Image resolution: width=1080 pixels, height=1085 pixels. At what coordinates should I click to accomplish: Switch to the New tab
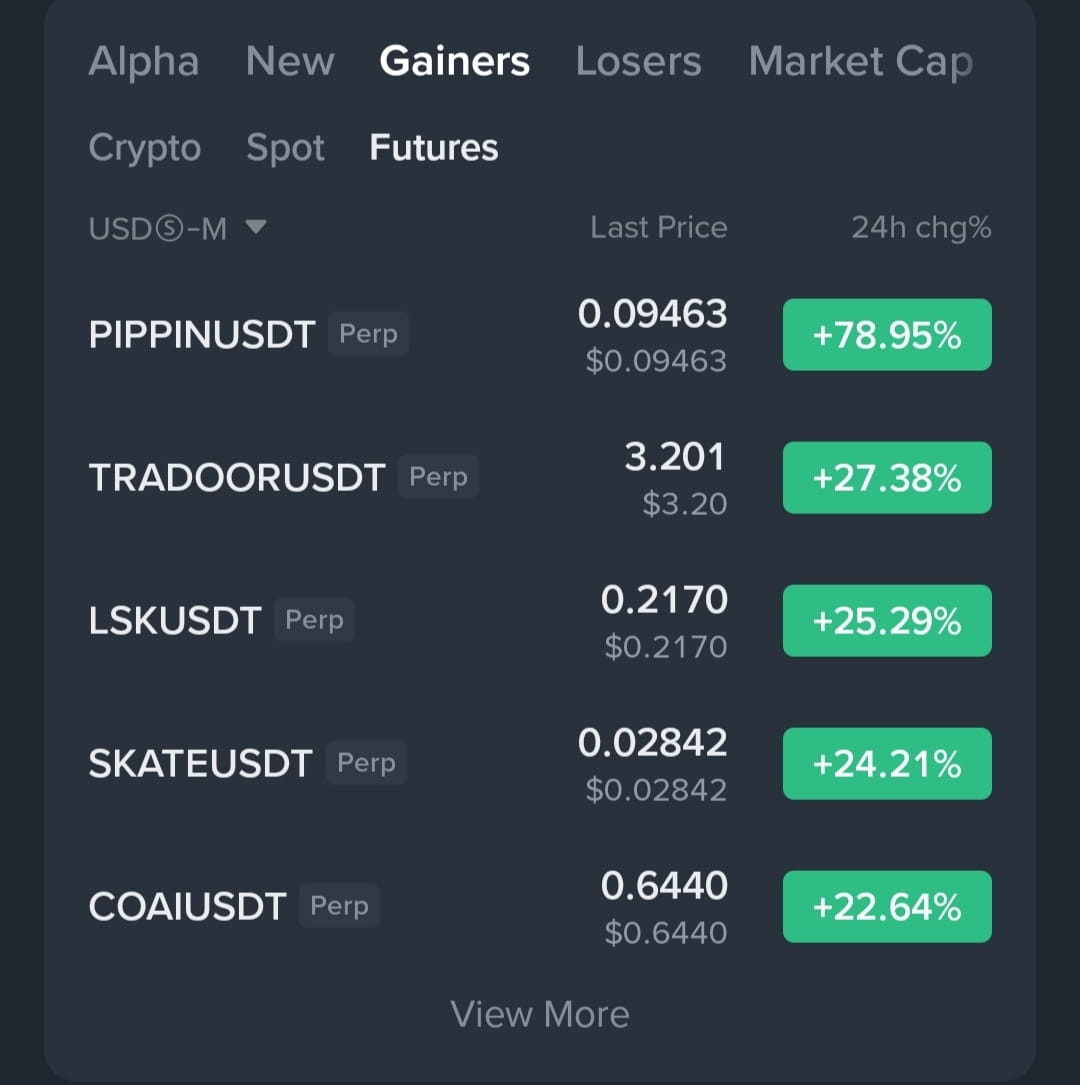pyautogui.click(x=290, y=62)
